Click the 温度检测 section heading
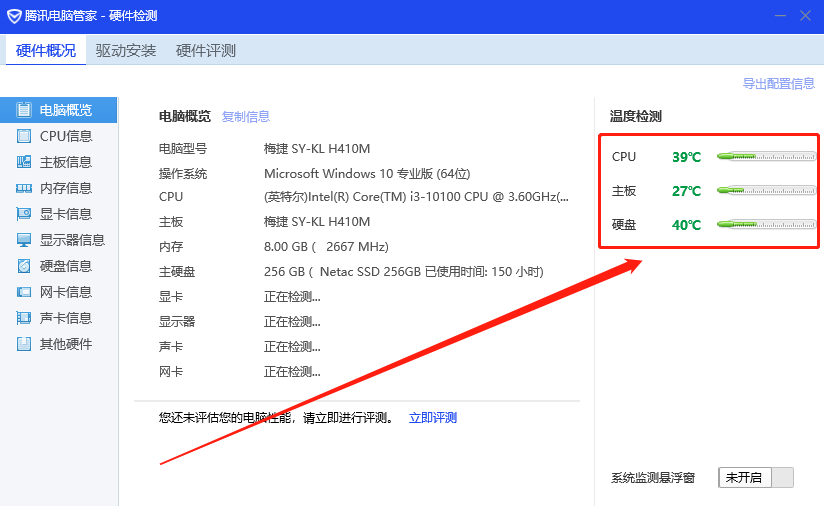This screenshot has width=824, height=506. 635,116
